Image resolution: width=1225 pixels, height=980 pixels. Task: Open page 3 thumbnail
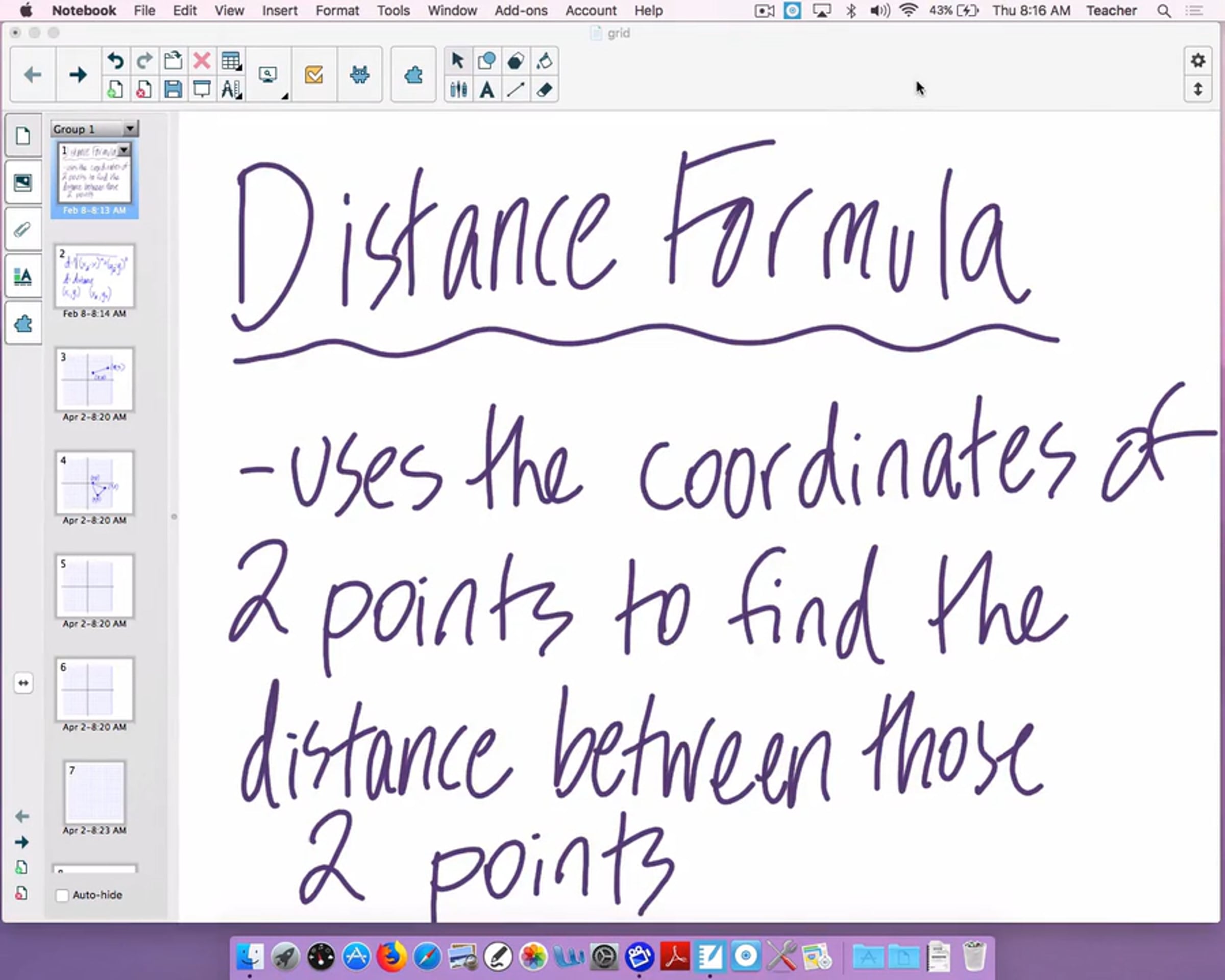click(x=94, y=380)
